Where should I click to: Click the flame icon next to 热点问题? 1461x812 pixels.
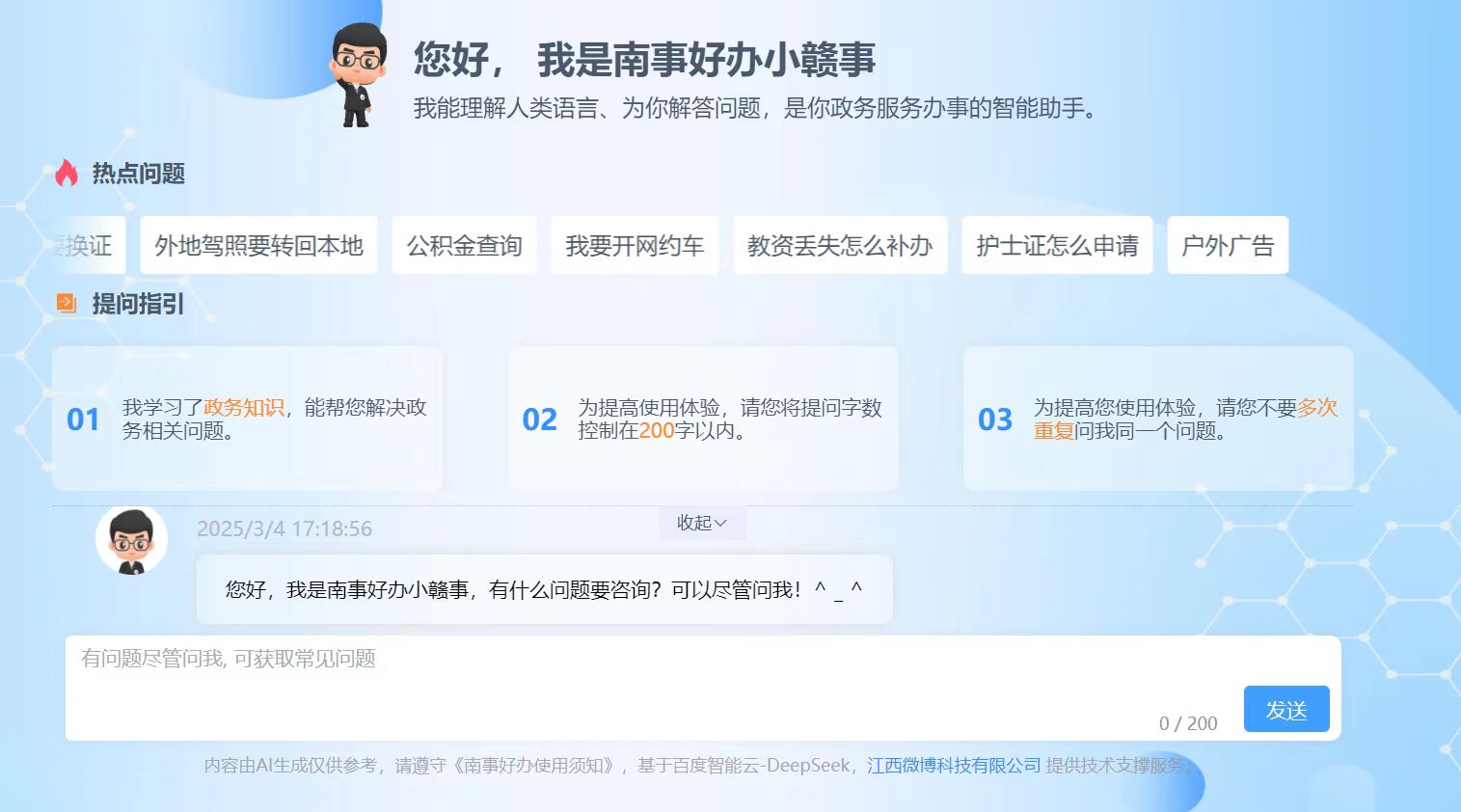[x=67, y=173]
